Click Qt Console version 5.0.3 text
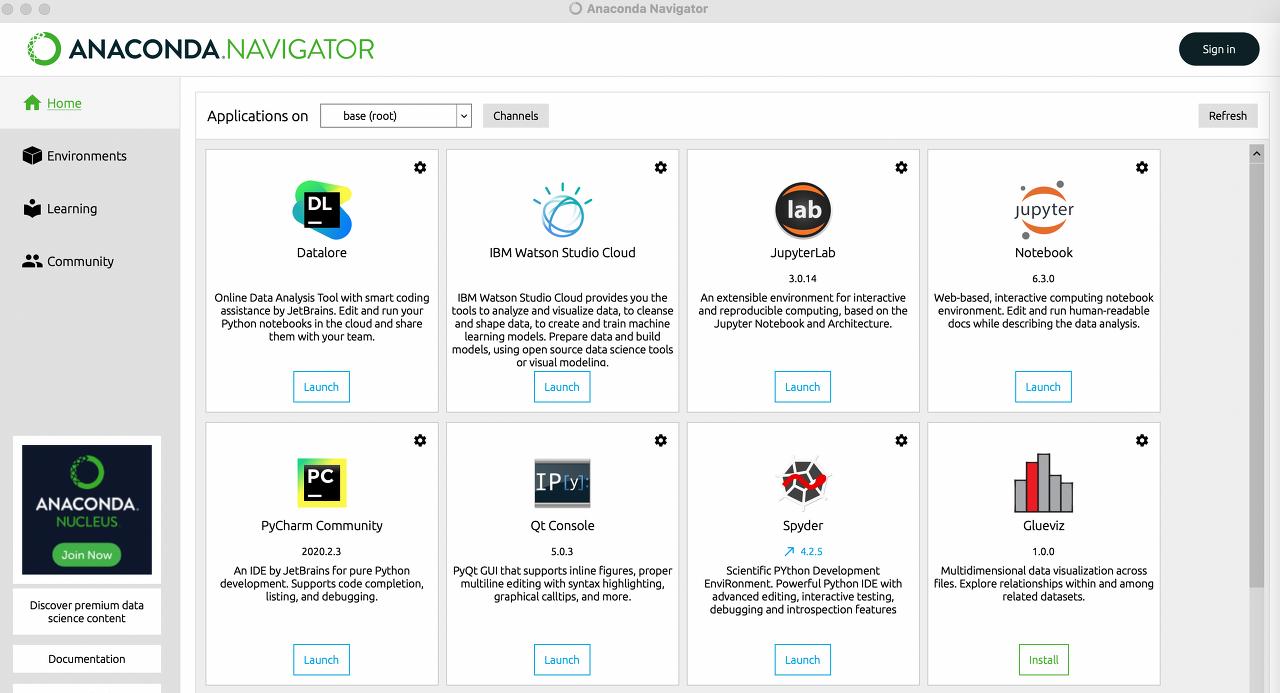Screen dimensions: 1280x693 click(562, 552)
